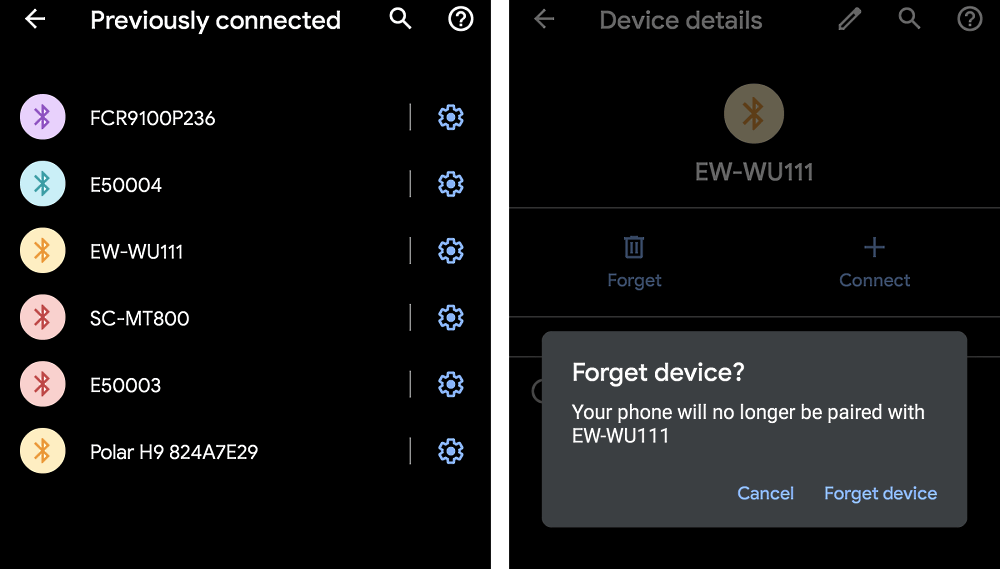
Task: Confirm with the Forget device button
Action: click(880, 493)
